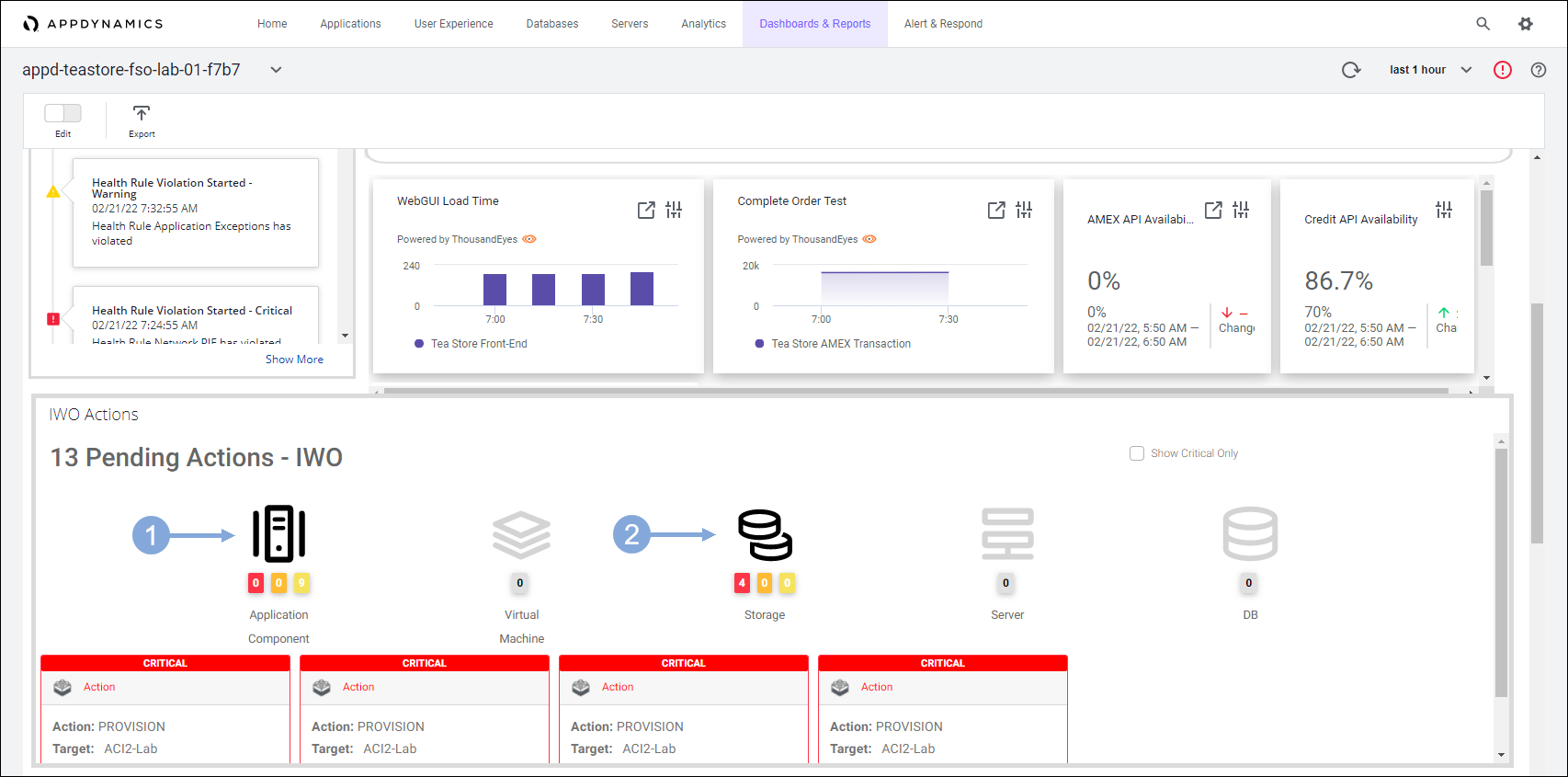
Task: Enable the Show Critical Only checkbox
Action: click(1137, 453)
